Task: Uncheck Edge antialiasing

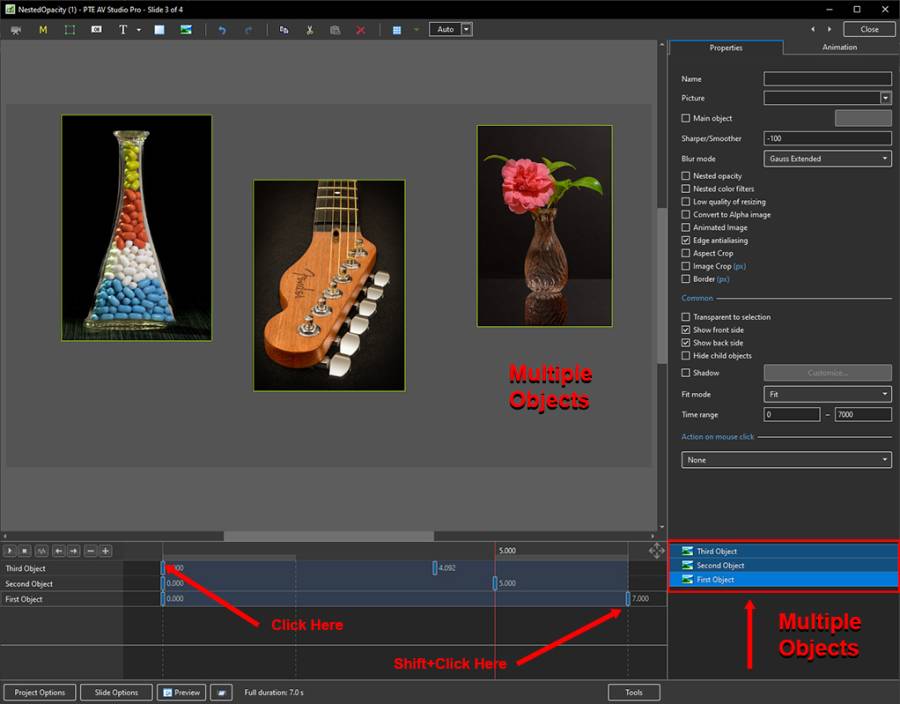Action: point(686,241)
